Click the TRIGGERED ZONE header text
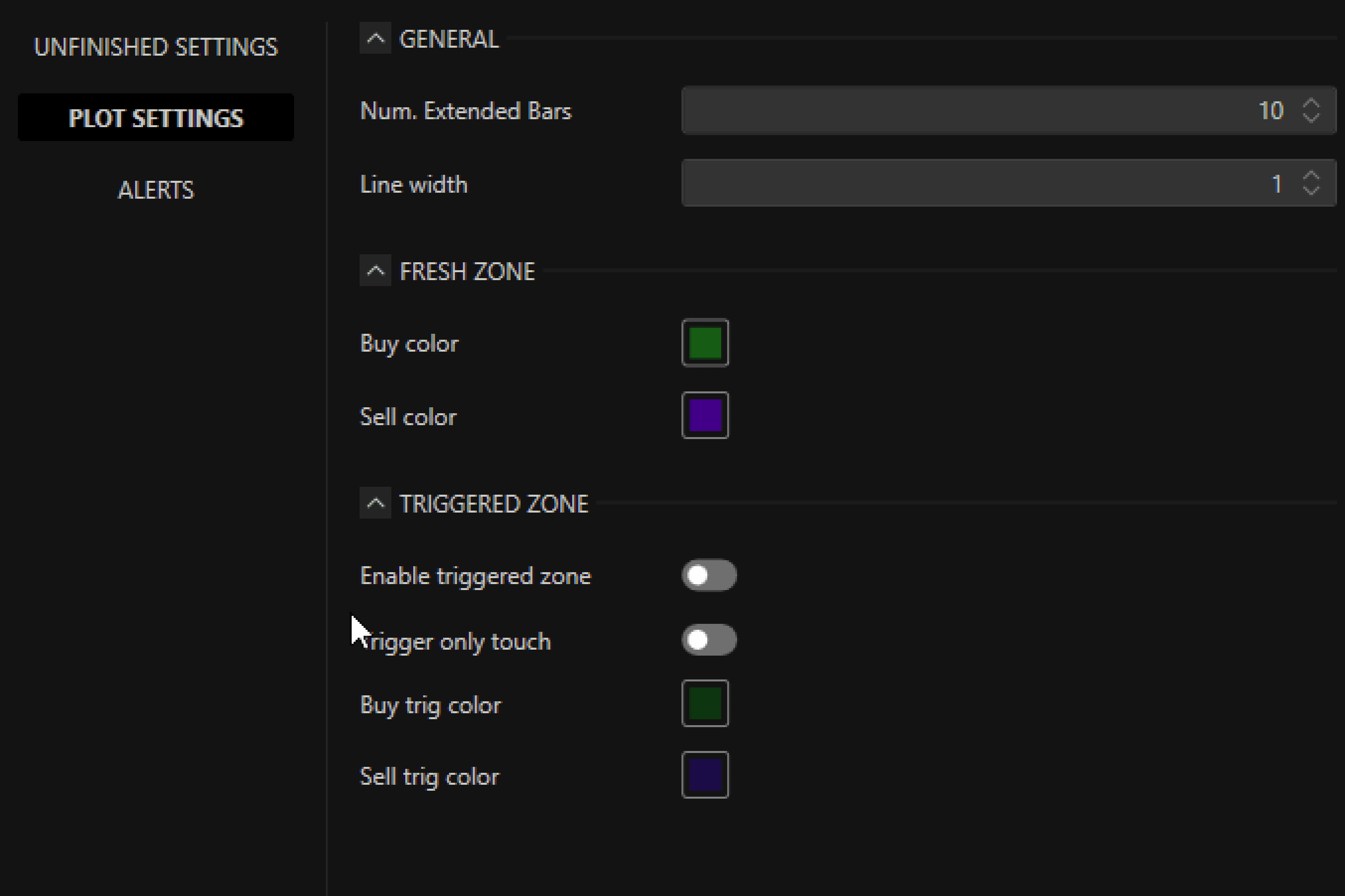1345x896 pixels. click(x=494, y=504)
